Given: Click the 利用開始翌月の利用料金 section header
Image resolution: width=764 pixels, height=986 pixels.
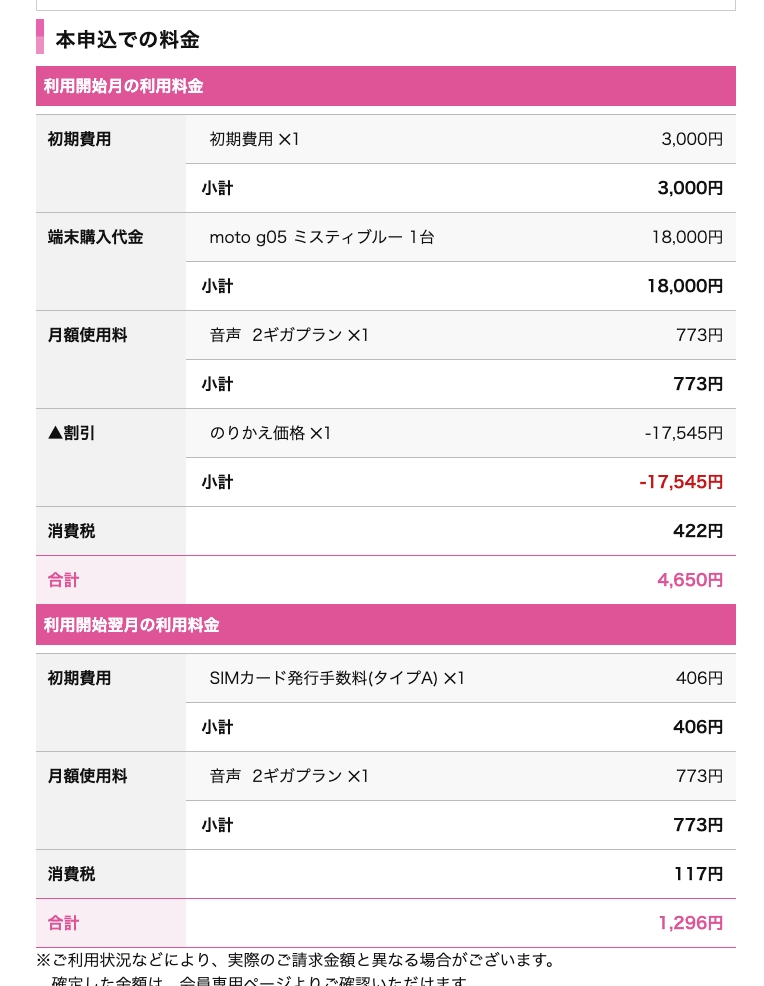Looking at the screenshot, I should pyautogui.click(x=131, y=625).
